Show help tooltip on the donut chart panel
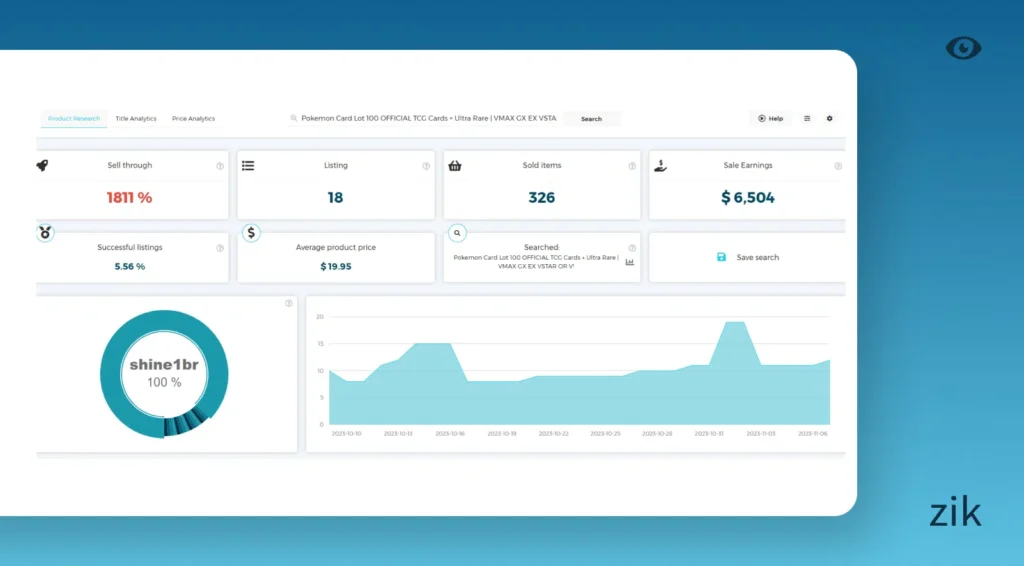1024x566 pixels. click(x=288, y=303)
